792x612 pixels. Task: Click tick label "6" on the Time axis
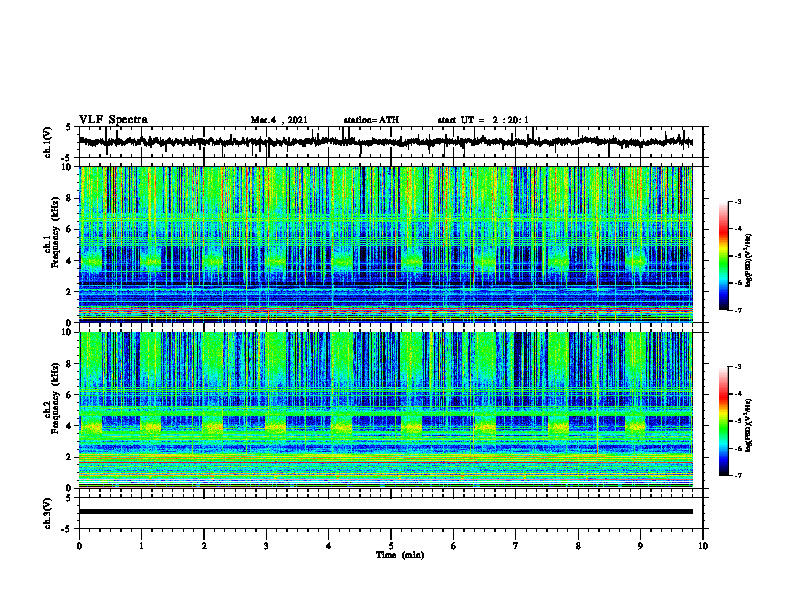(454, 546)
